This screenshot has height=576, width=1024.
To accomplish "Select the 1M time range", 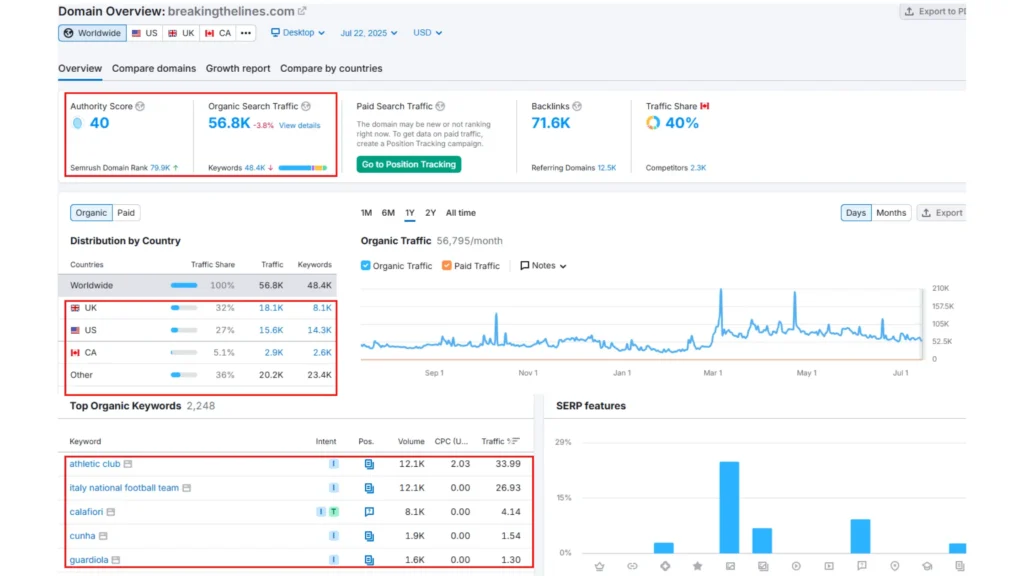I will tap(366, 213).
